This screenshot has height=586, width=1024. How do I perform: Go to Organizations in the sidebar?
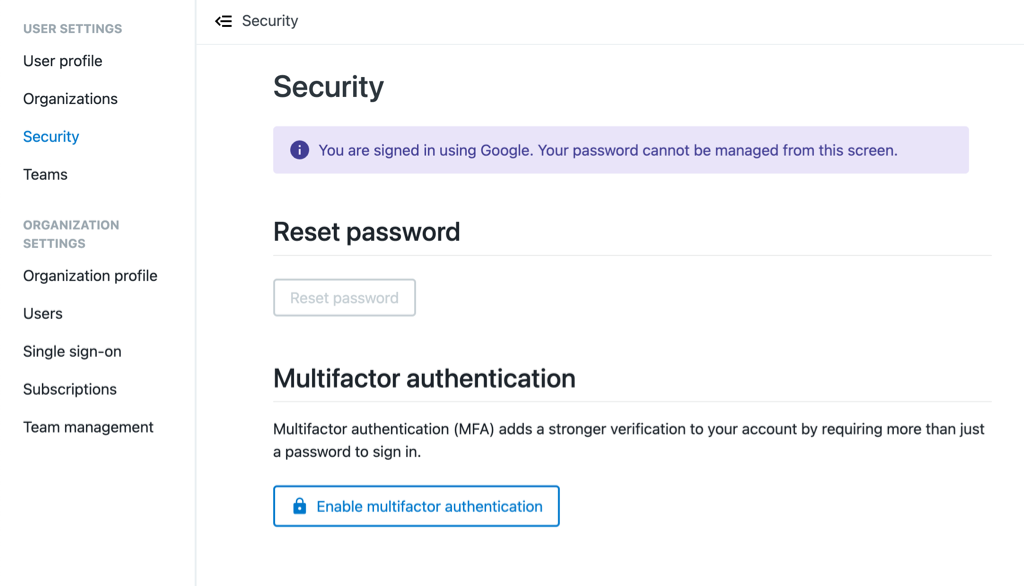click(71, 99)
